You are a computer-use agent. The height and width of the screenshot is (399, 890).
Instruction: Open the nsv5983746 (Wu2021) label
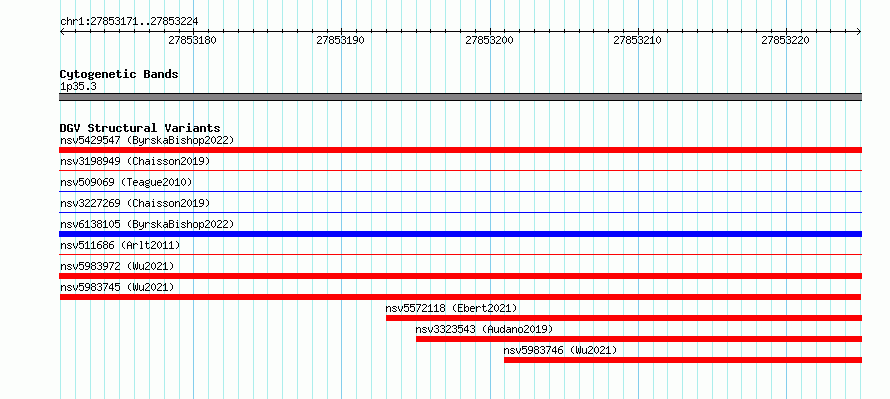(x=560, y=350)
